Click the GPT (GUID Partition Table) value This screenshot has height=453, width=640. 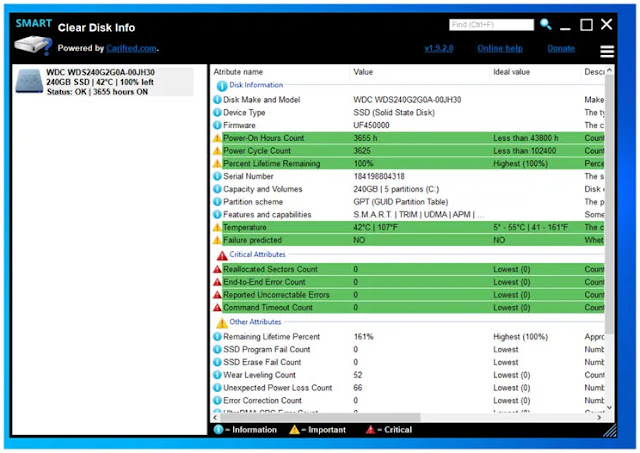pos(401,202)
